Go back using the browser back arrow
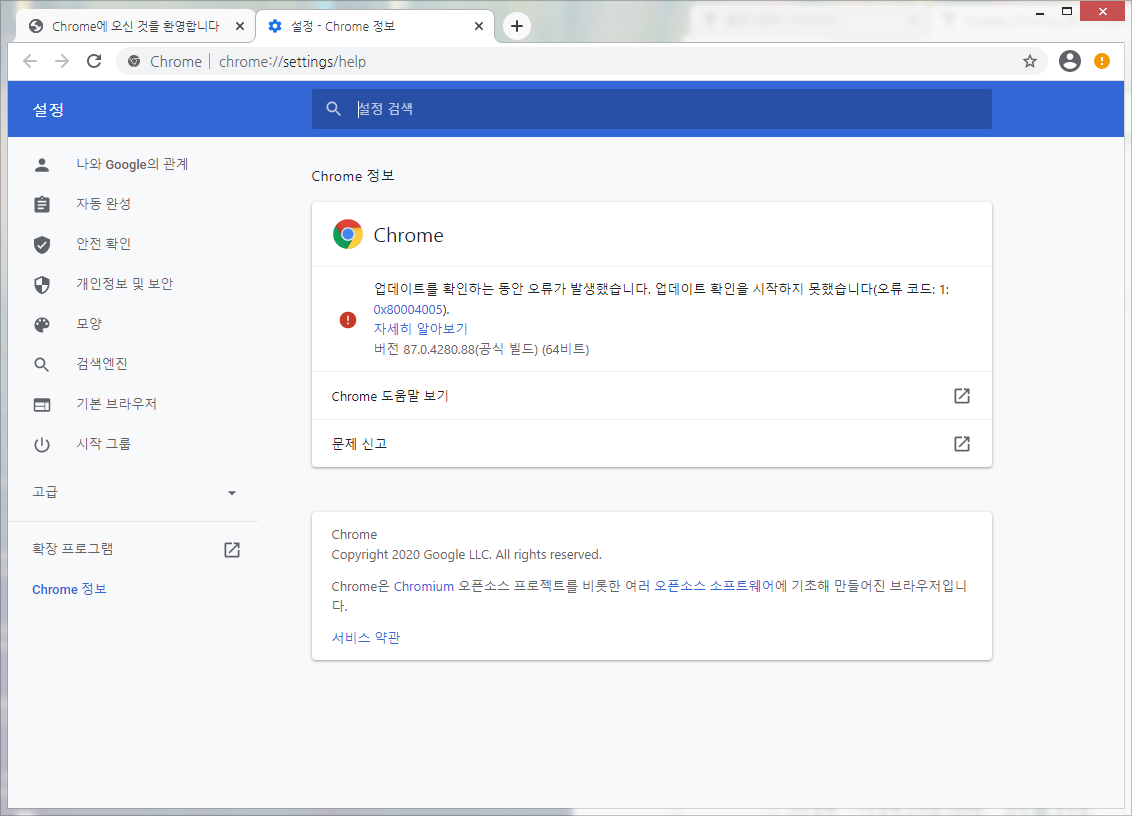 30,61
